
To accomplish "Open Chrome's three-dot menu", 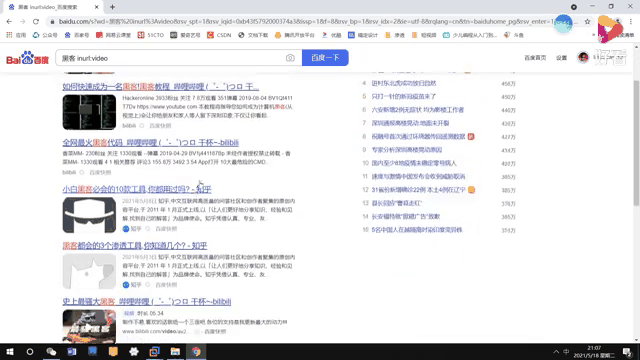I will [x=631, y=22].
